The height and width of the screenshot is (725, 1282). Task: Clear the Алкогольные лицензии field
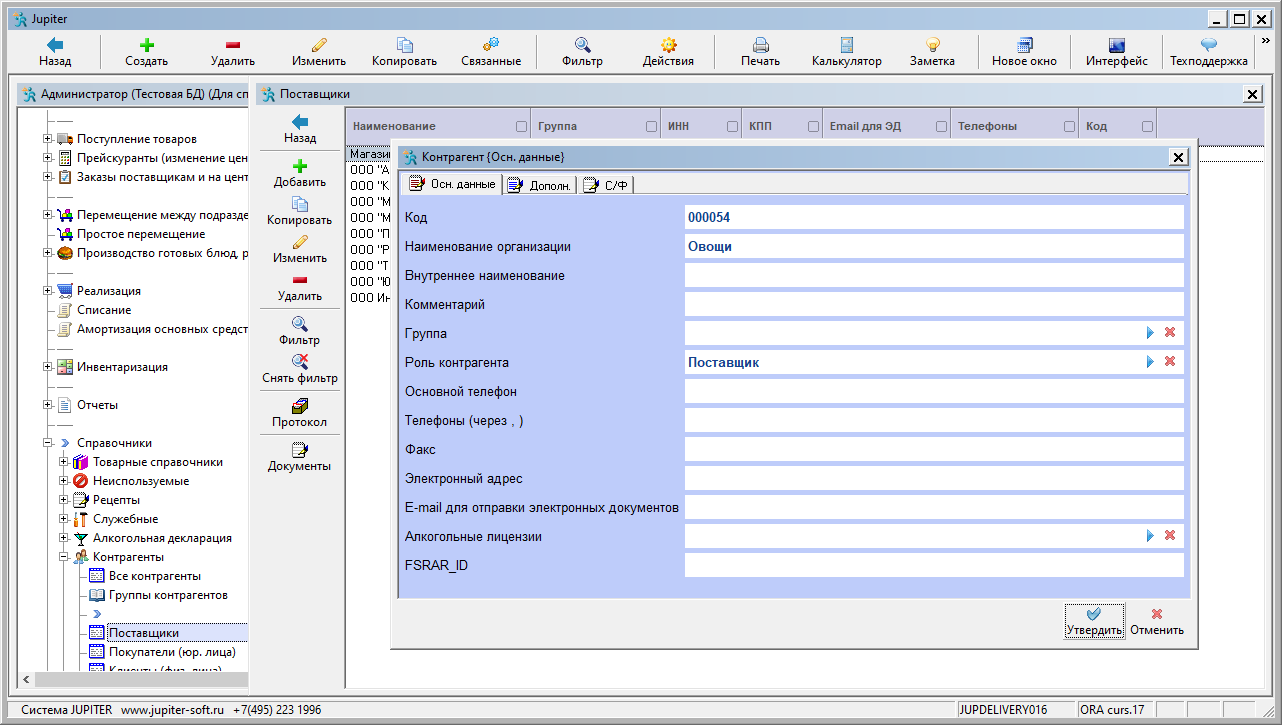pos(1170,536)
